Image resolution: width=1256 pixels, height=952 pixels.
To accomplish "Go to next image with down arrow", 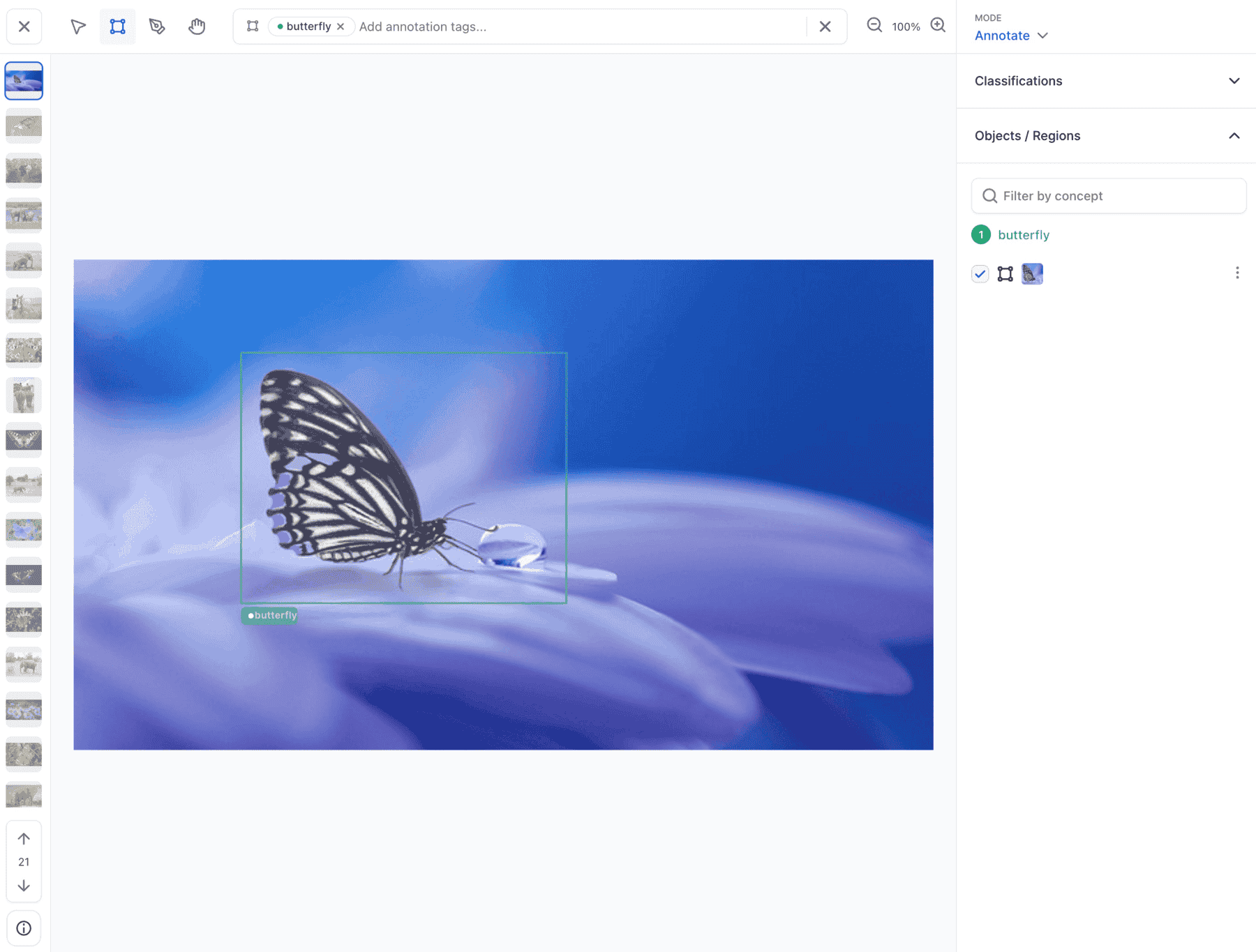I will pyautogui.click(x=24, y=886).
